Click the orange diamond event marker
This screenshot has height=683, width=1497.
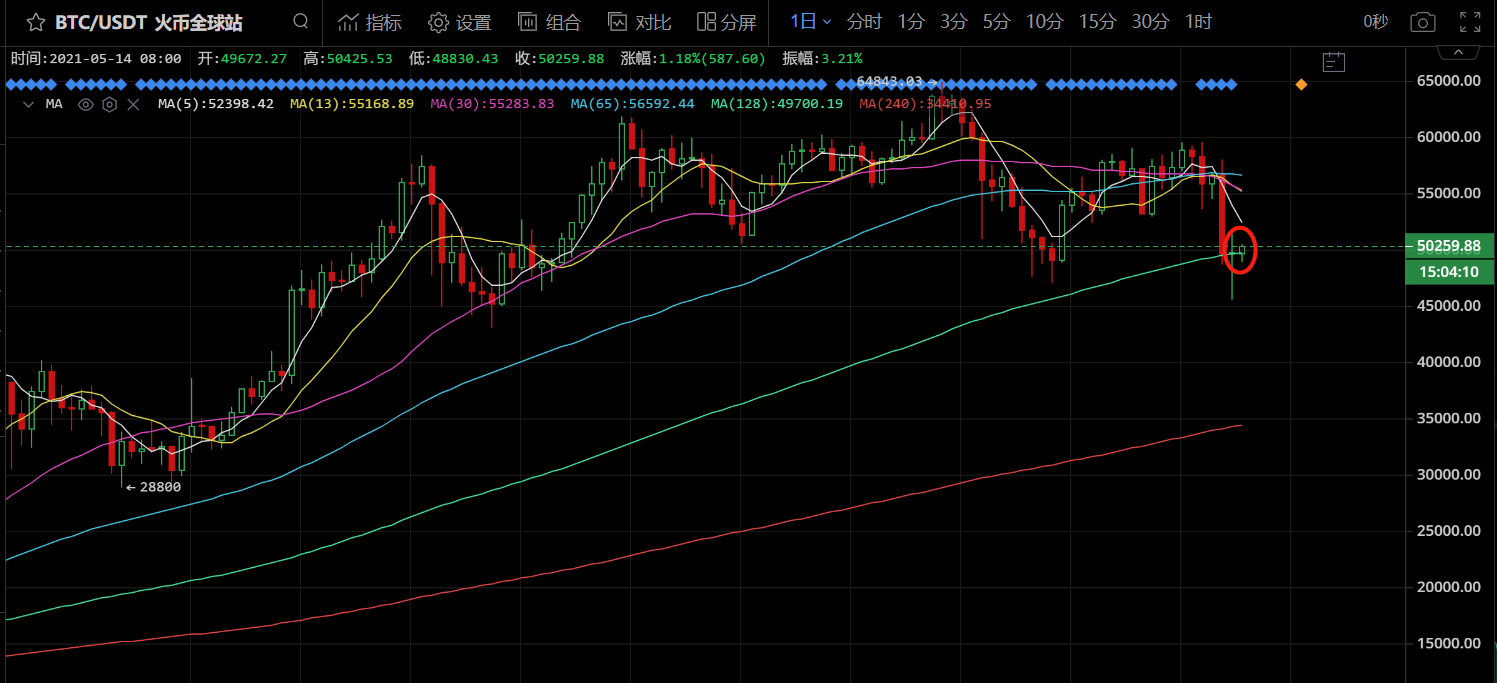point(1301,85)
